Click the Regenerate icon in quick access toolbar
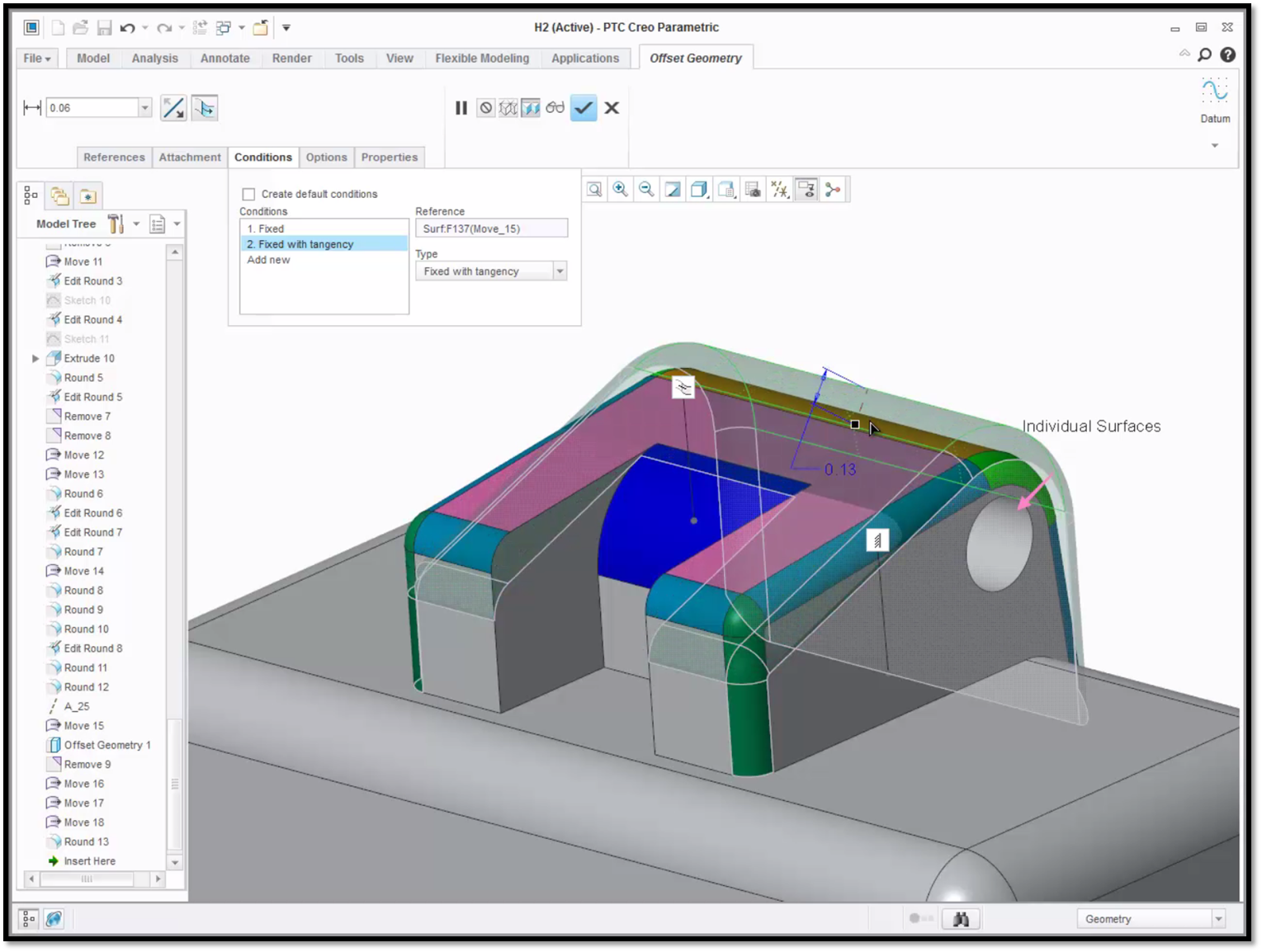Image resolution: width=1262 pixels, height=952 pixels. pyautogui.click(x=200, y=28)
